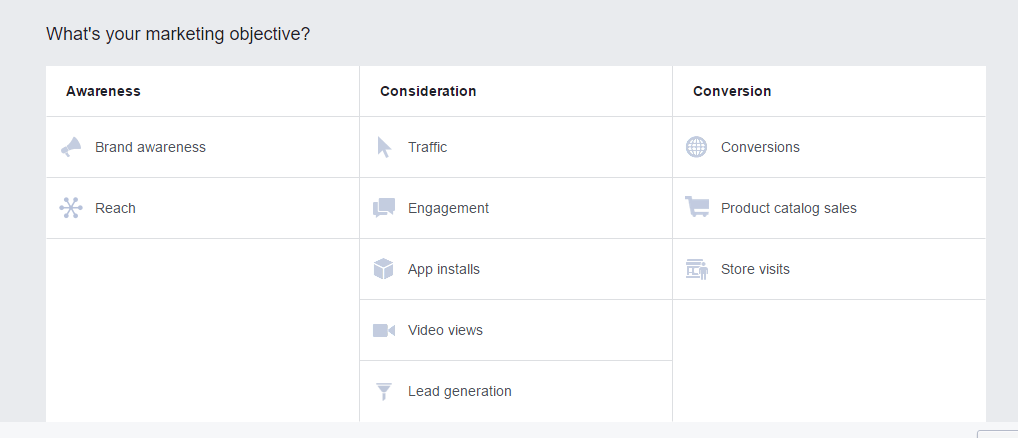Pick the Engagement objective text
Viewport: 1018px width, 438px height.
[x=448, y=208]
